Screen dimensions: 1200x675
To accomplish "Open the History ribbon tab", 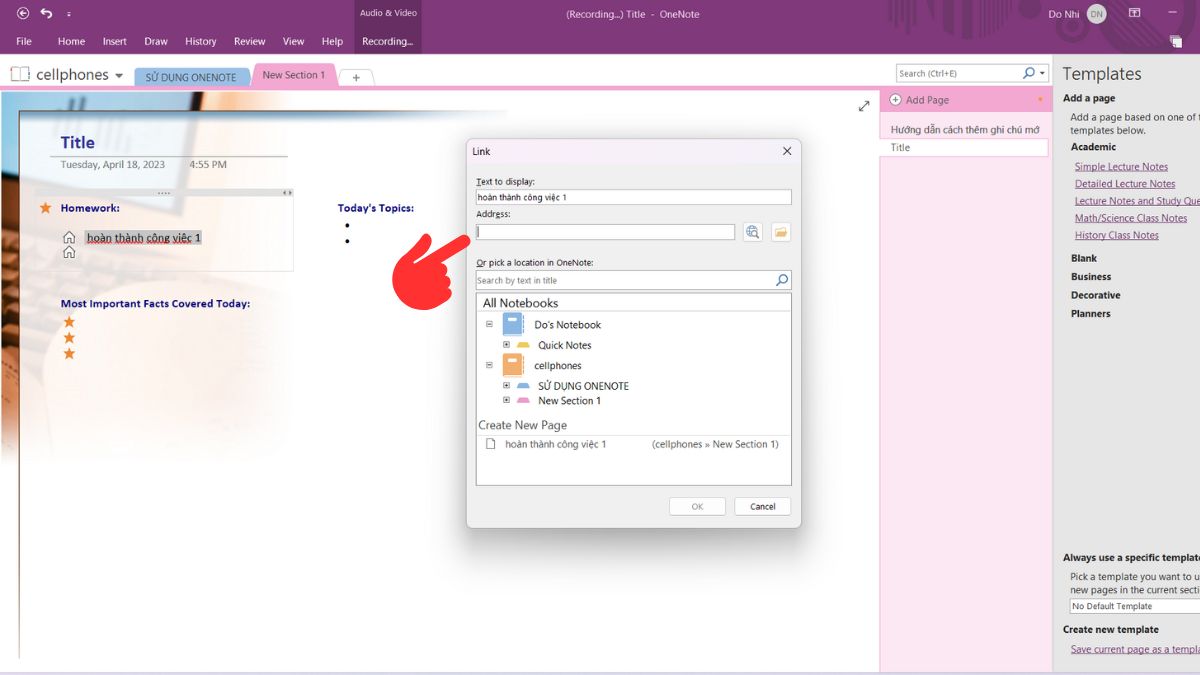I will (201, 42).
